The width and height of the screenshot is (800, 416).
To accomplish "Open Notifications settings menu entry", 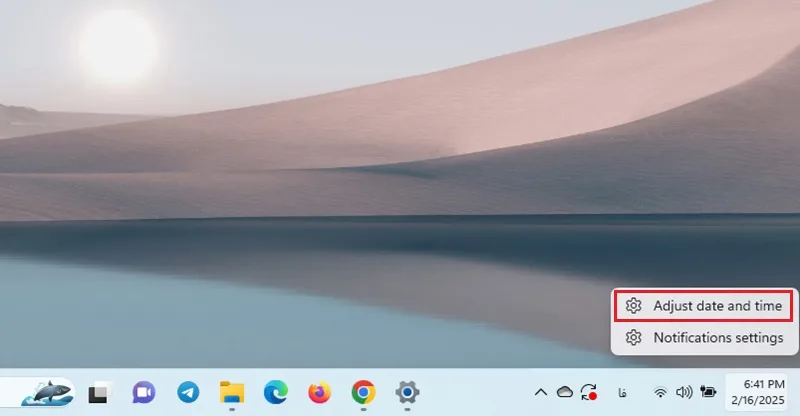I will point(704,337).
